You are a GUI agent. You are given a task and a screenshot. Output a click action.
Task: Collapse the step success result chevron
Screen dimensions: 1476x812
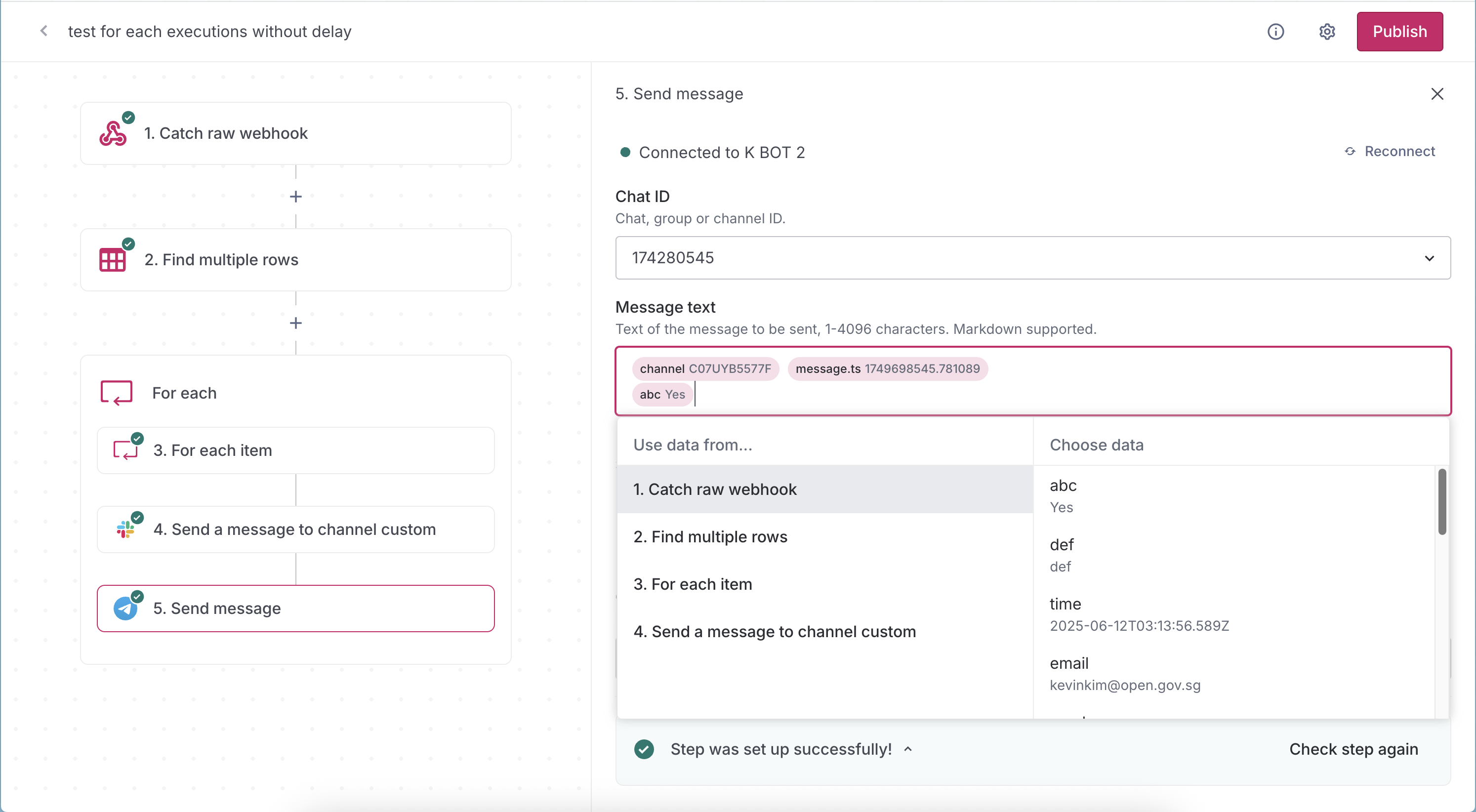click(x=908, y=749)
